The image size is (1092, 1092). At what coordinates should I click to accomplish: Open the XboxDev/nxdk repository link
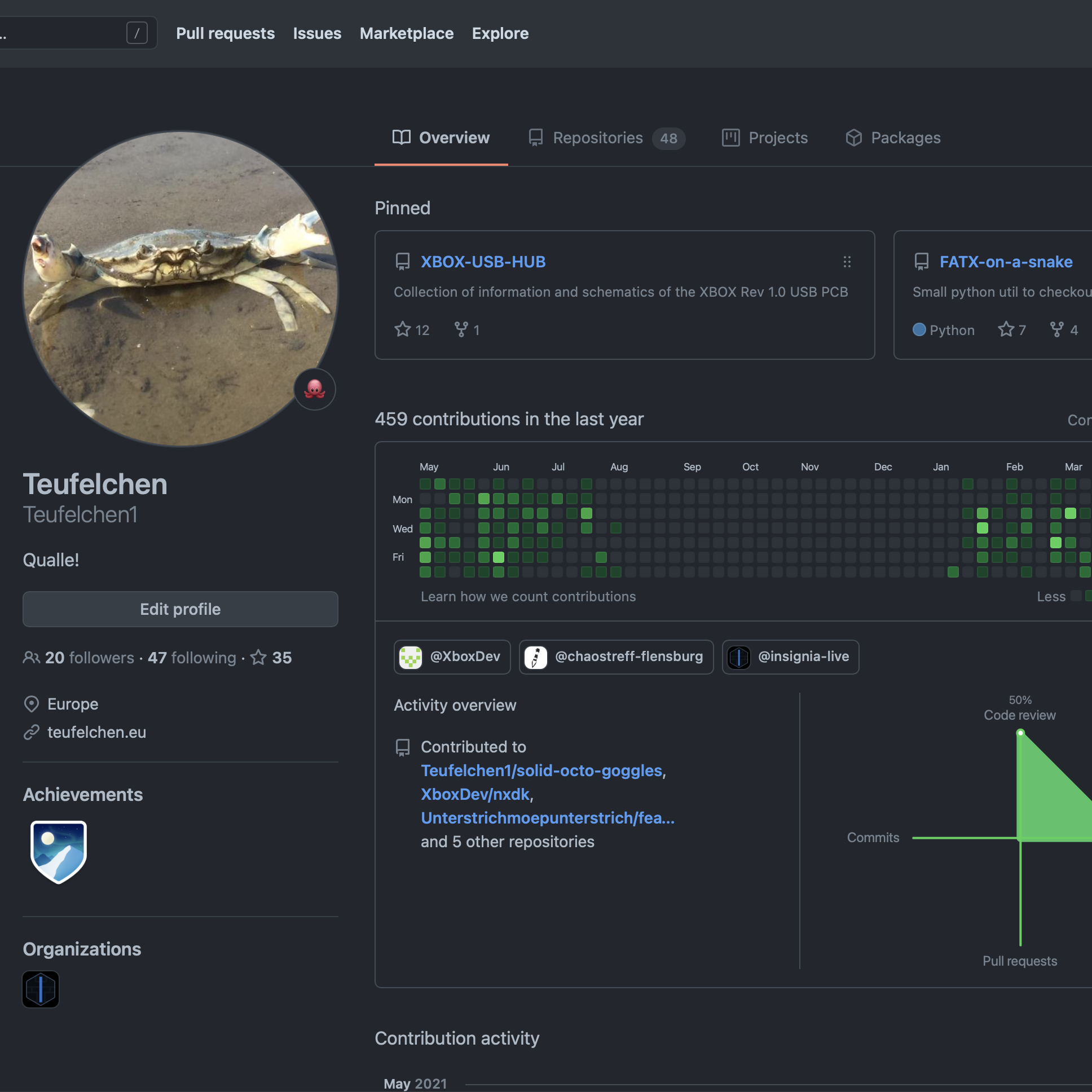point(475,794)
